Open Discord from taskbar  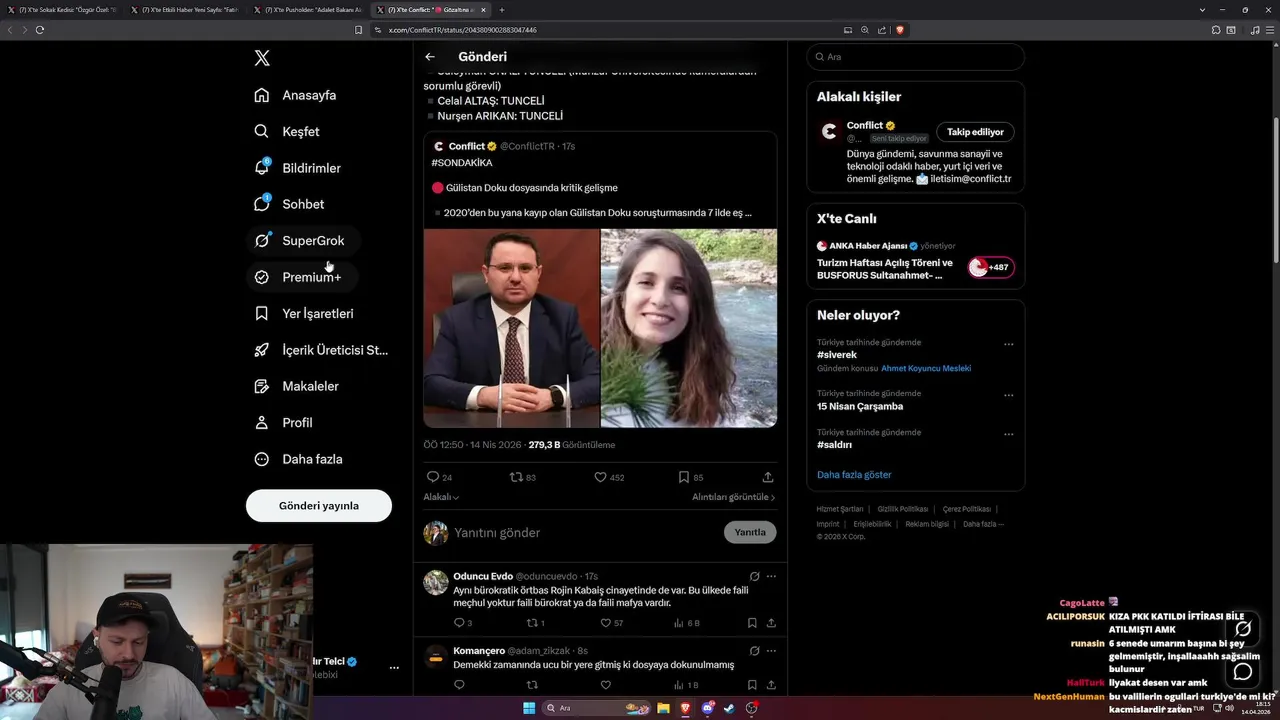708,708
